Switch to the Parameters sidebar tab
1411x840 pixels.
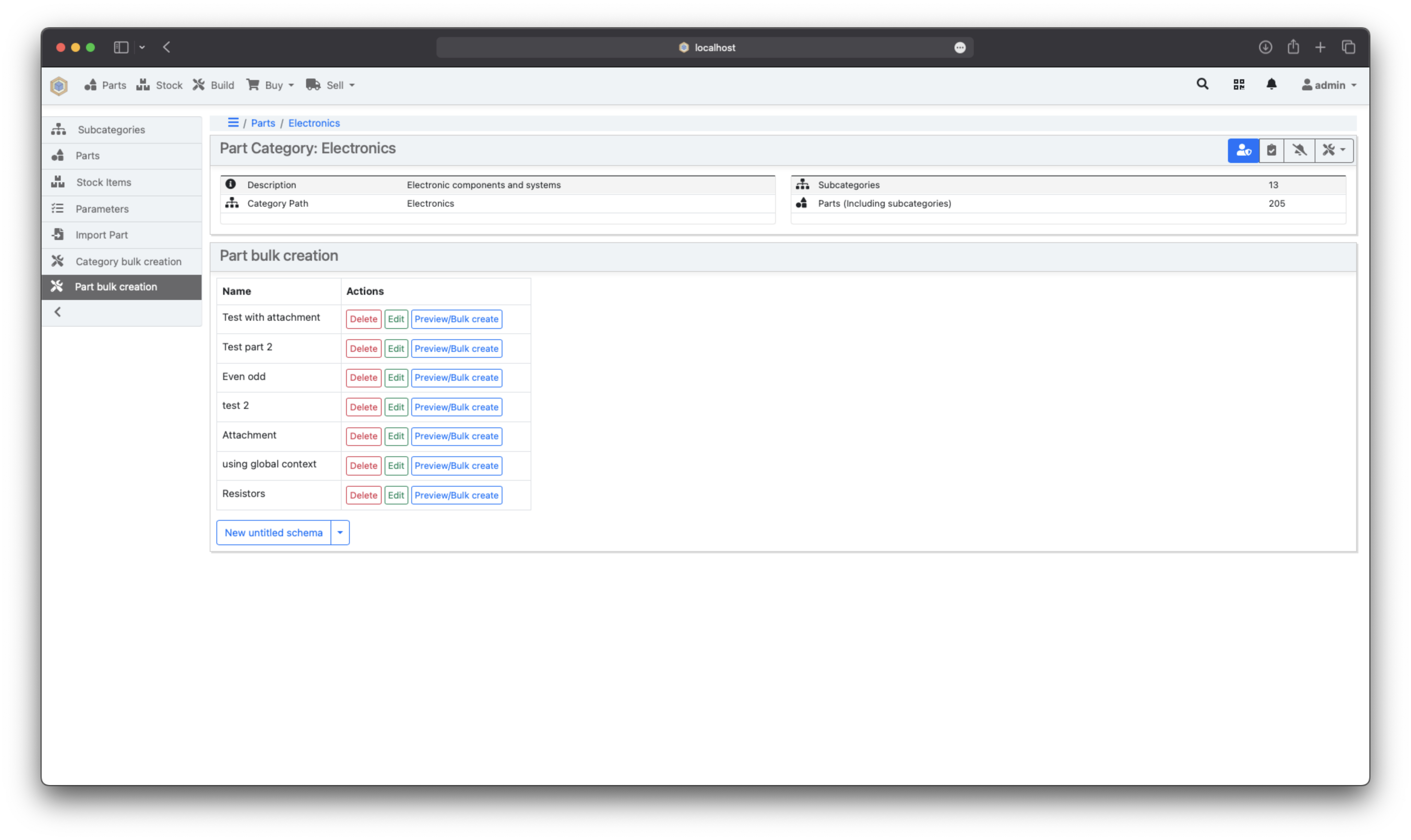[102, 208]
